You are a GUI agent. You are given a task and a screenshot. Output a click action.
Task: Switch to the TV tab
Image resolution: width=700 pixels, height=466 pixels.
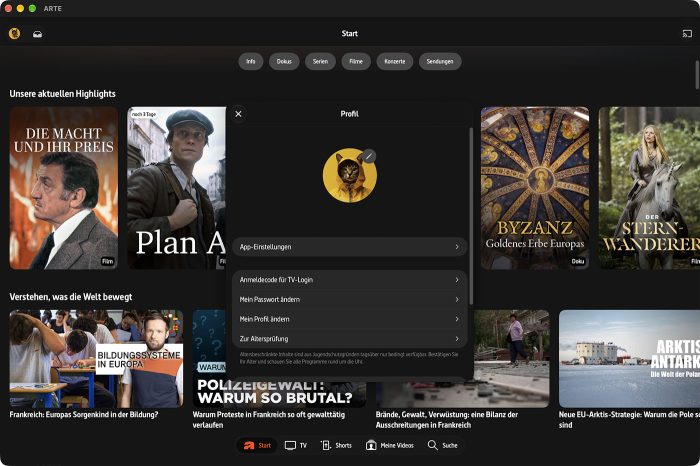pos(296,445)
